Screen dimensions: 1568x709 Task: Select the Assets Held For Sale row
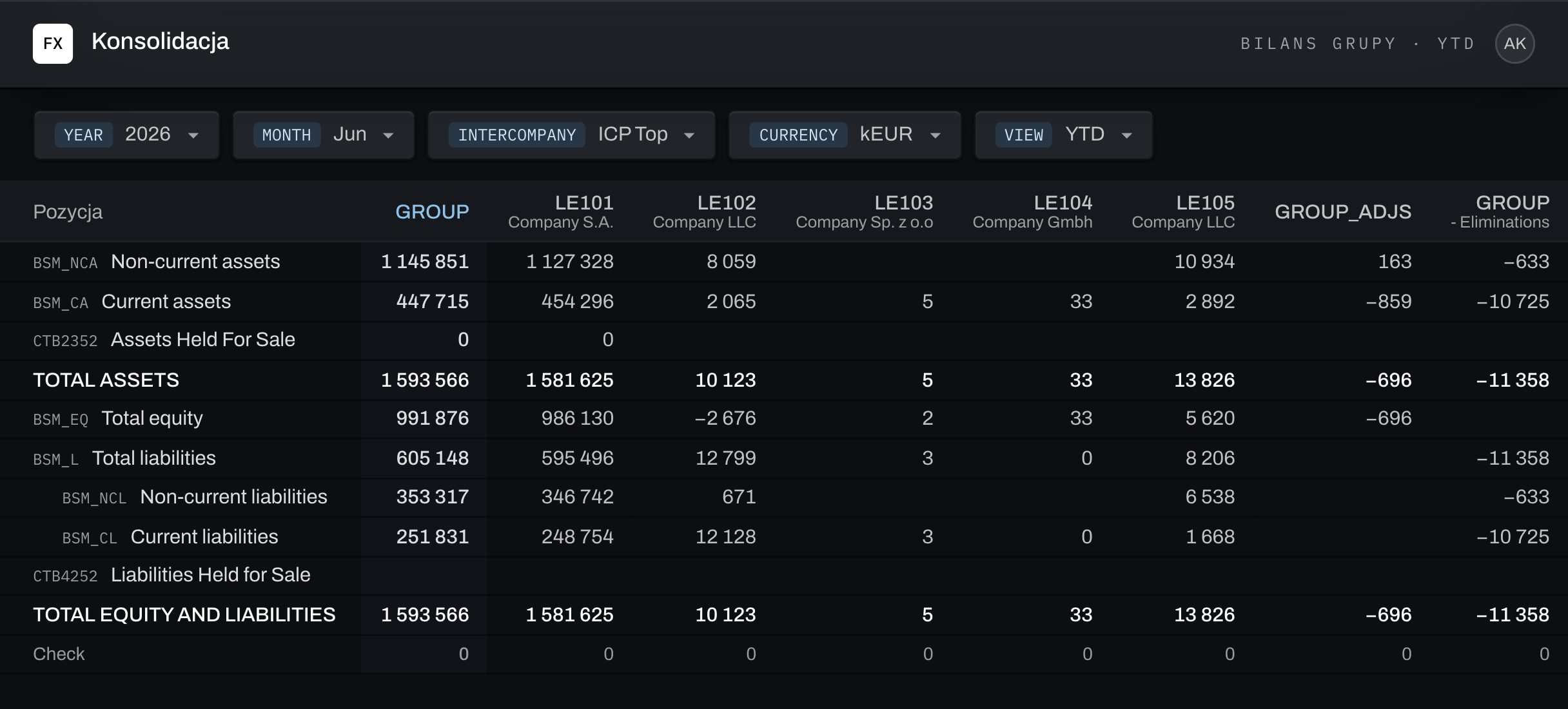tap(784, 340)
